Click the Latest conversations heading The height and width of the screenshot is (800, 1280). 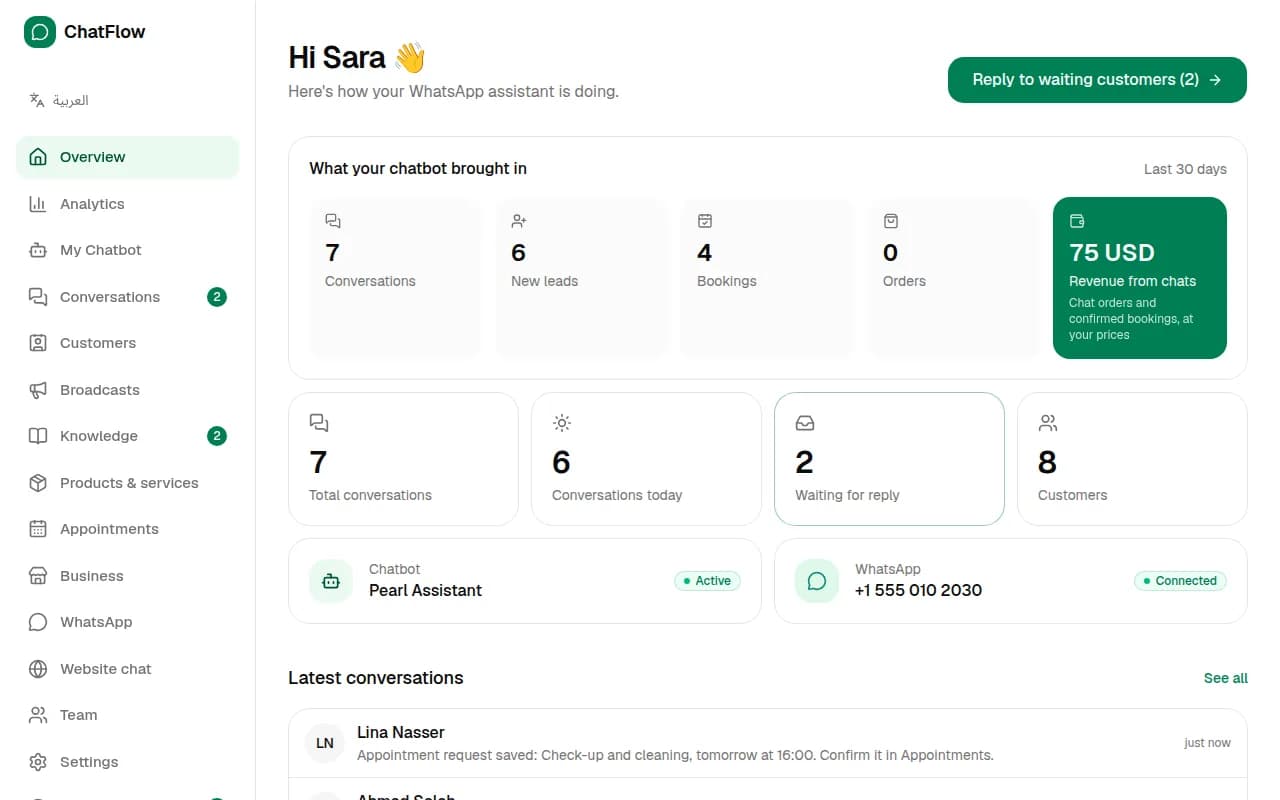[376, 678]
